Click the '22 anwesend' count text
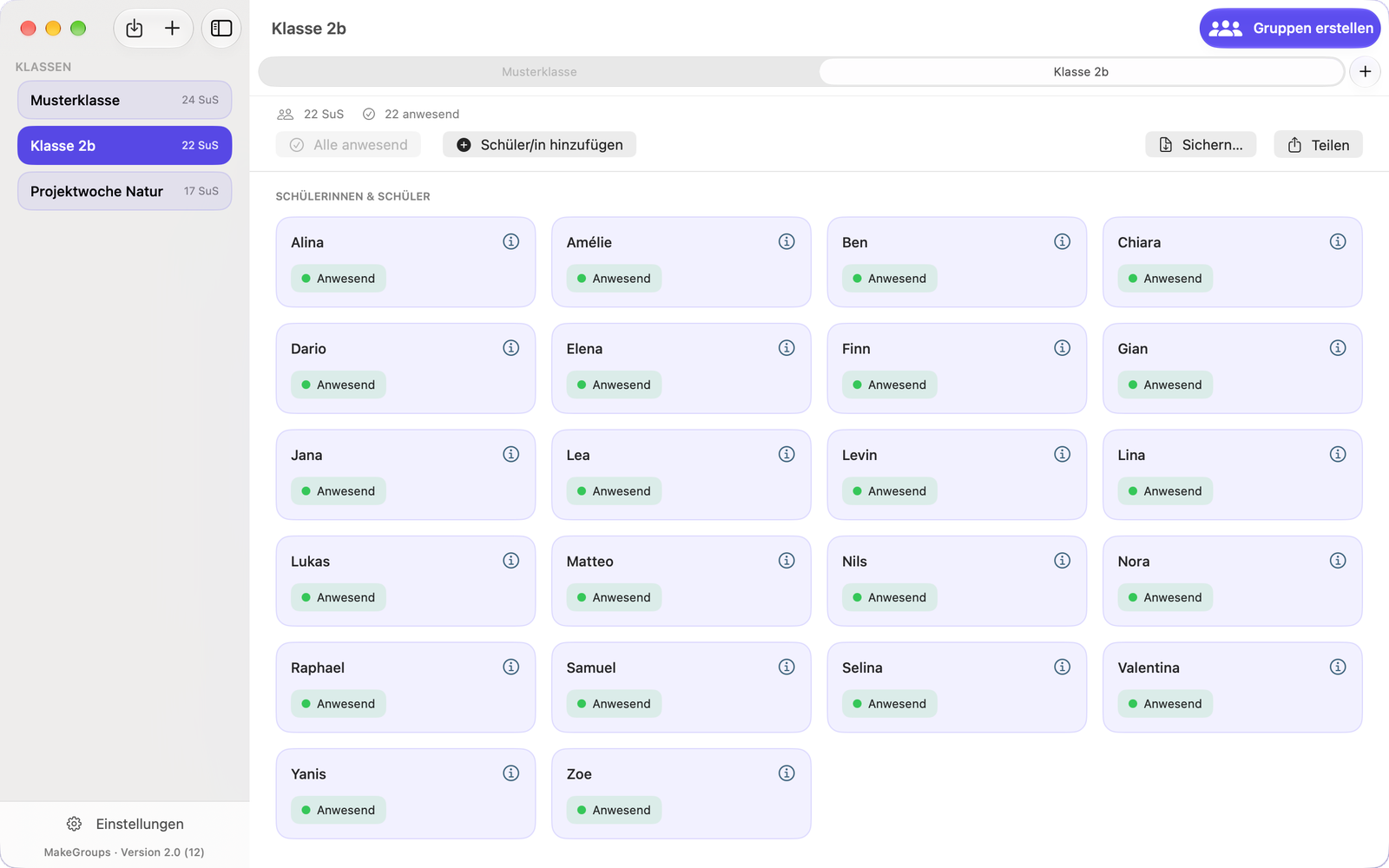Image resolution: width=1389 pixels, height=868 pixels. (422, 114)
